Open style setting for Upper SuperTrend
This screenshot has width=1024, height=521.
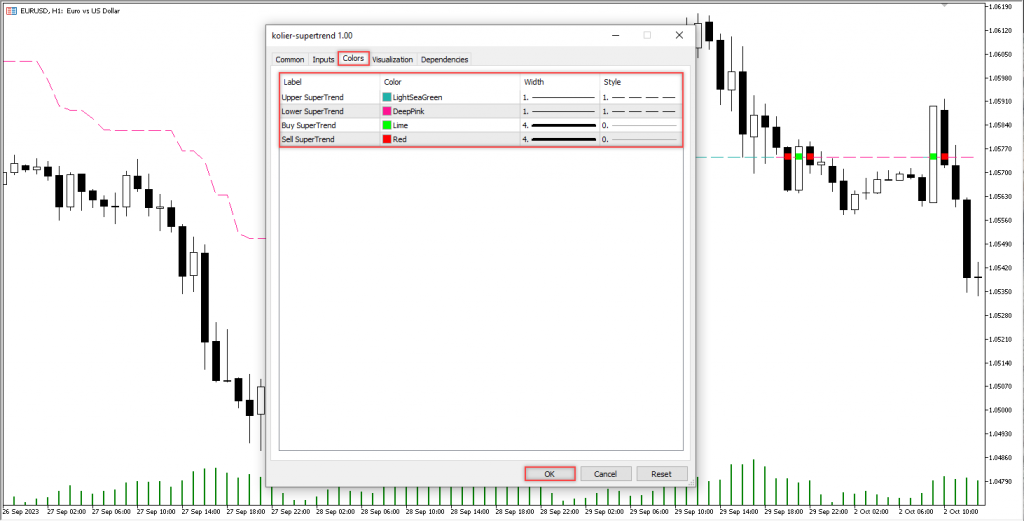tap(641, 97)
